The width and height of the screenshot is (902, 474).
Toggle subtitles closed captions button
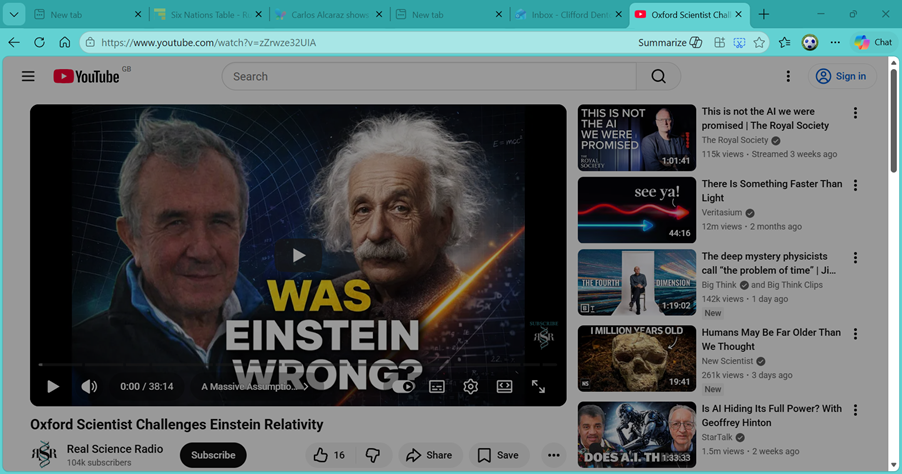point(437,386)
